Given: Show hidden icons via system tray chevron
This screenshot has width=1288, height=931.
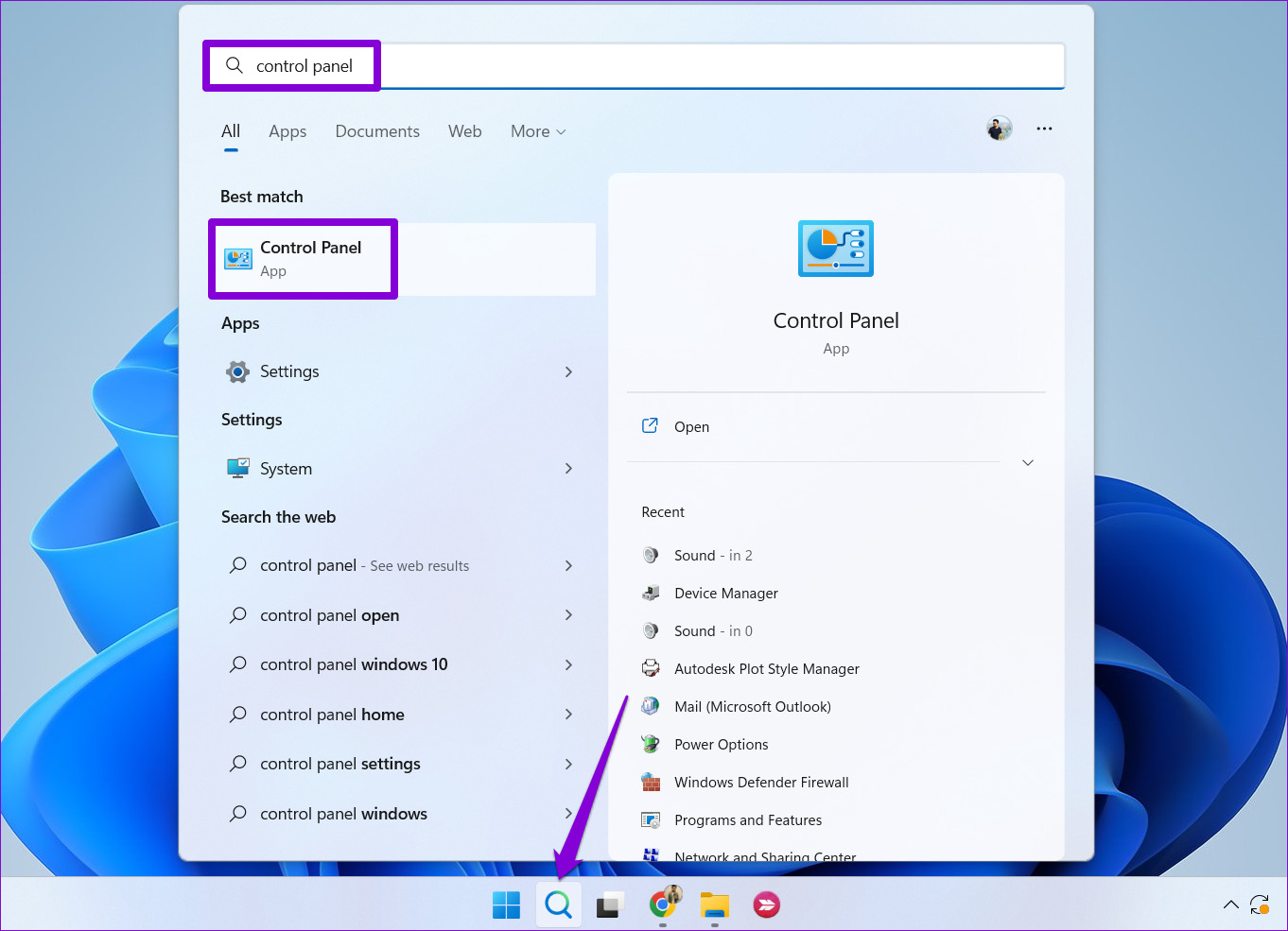Looking at the screenshot, I should pyautogui.click(x=1230, y=905).
